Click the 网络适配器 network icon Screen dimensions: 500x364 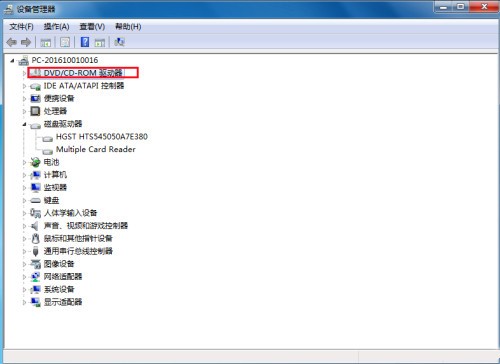click(x=35, y=277)
